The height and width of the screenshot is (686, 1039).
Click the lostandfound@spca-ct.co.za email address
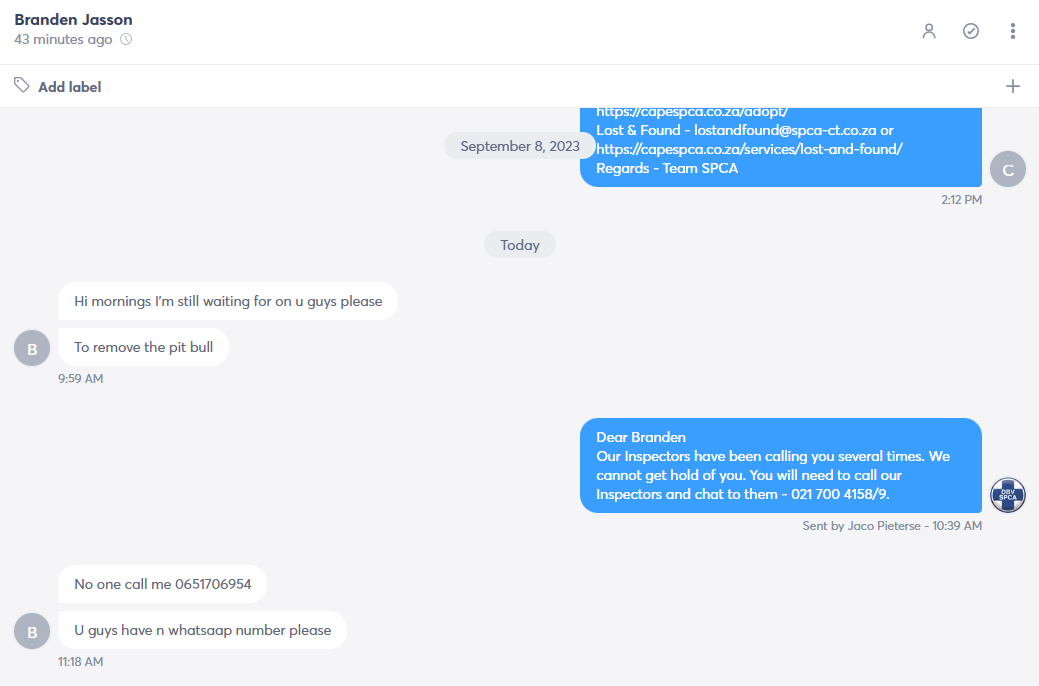click(x=785, y=130)
